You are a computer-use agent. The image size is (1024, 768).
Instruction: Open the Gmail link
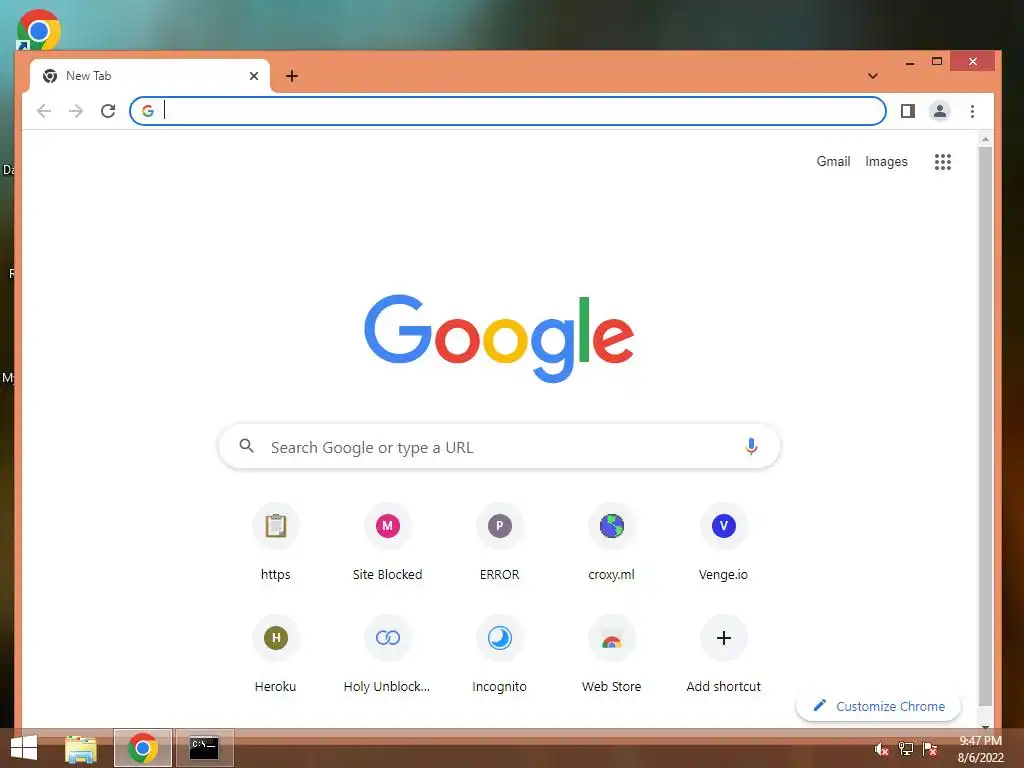(x=833, y=161)
